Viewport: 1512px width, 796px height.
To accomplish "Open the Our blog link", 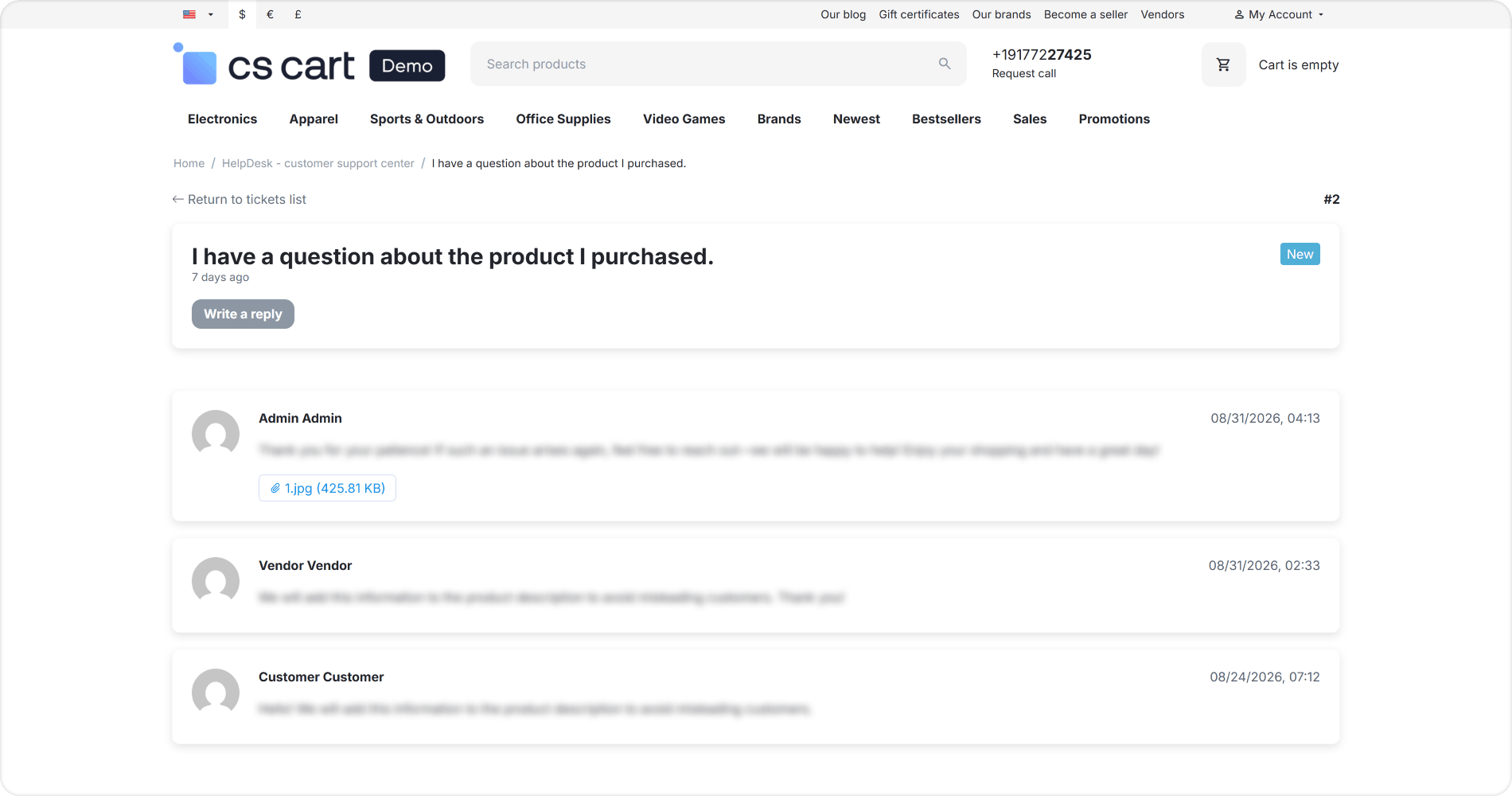I will click(843, 14).
